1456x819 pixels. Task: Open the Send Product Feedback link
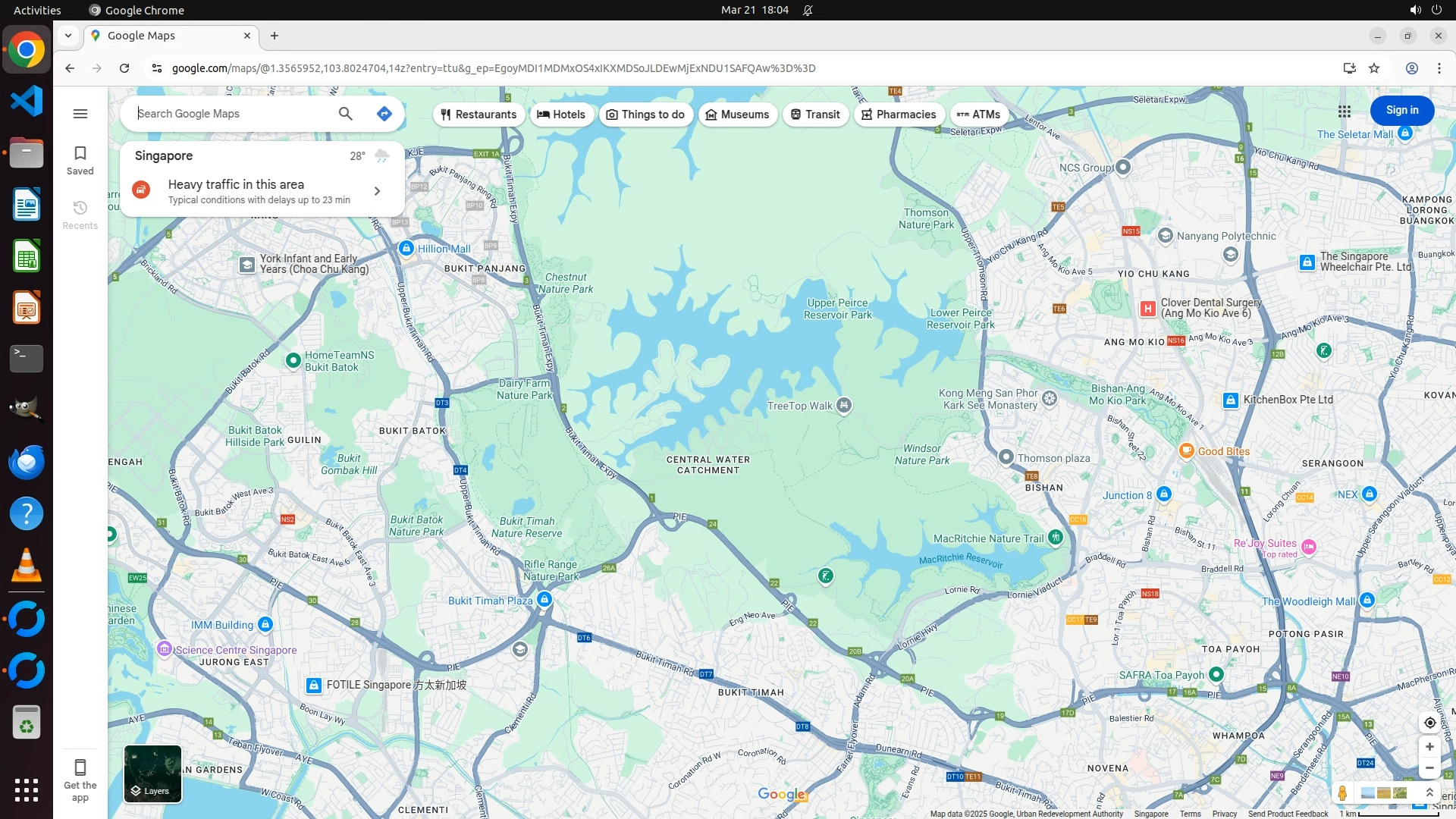coord(1288,814)
